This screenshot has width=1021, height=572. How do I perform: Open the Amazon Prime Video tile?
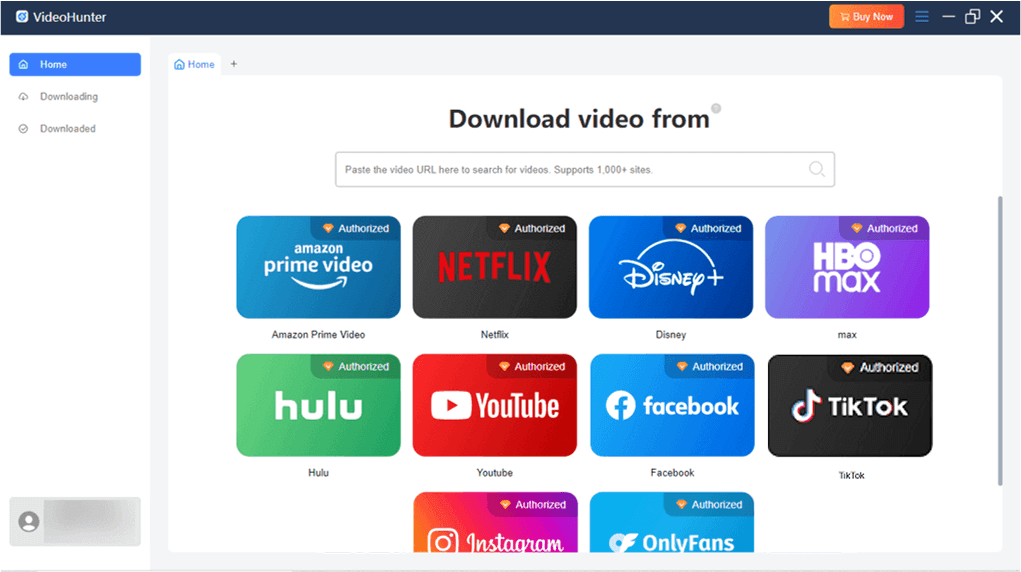coord(318,267)
